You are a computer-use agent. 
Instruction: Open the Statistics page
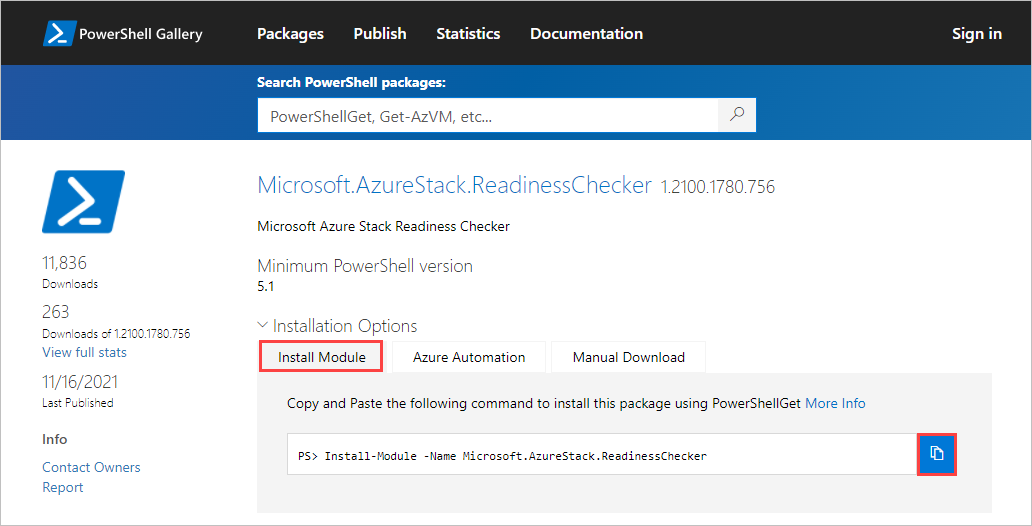tap(468, 33)
